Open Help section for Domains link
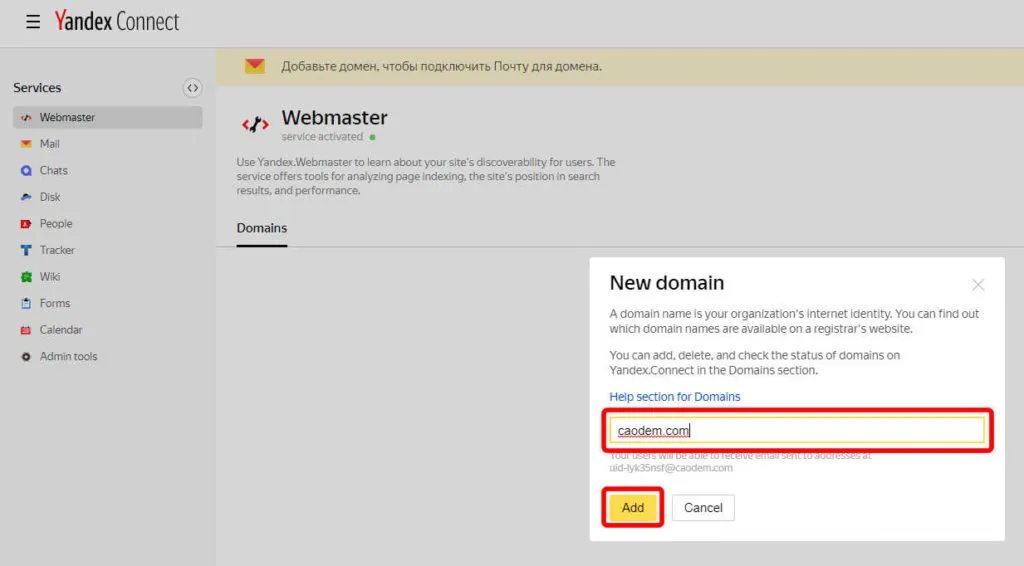The width and height of the screenshot is (1024, 566). tap(675, 397)
